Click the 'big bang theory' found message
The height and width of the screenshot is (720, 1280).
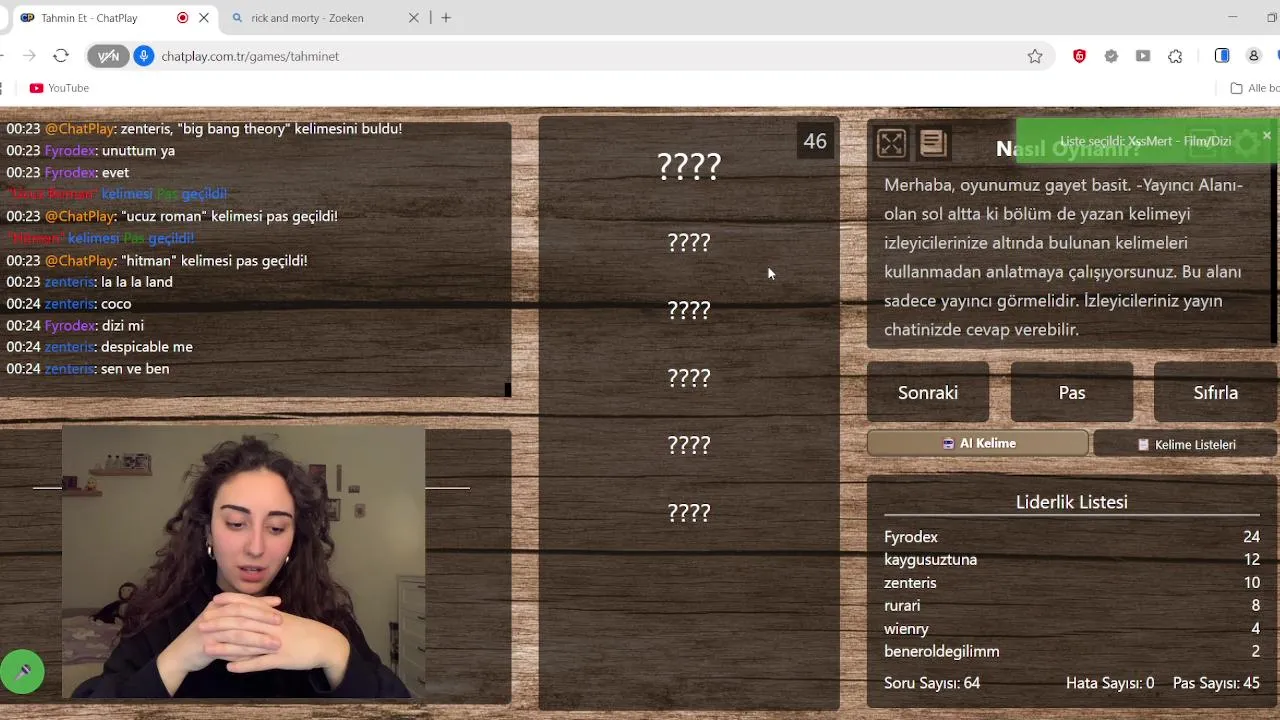click(x=204, y=129)
